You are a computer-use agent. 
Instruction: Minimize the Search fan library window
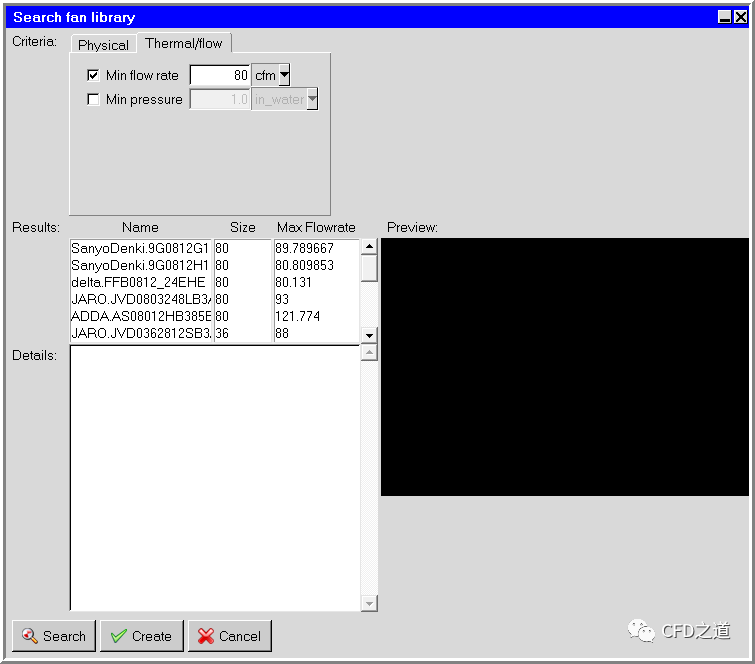[x=725, y=17]
